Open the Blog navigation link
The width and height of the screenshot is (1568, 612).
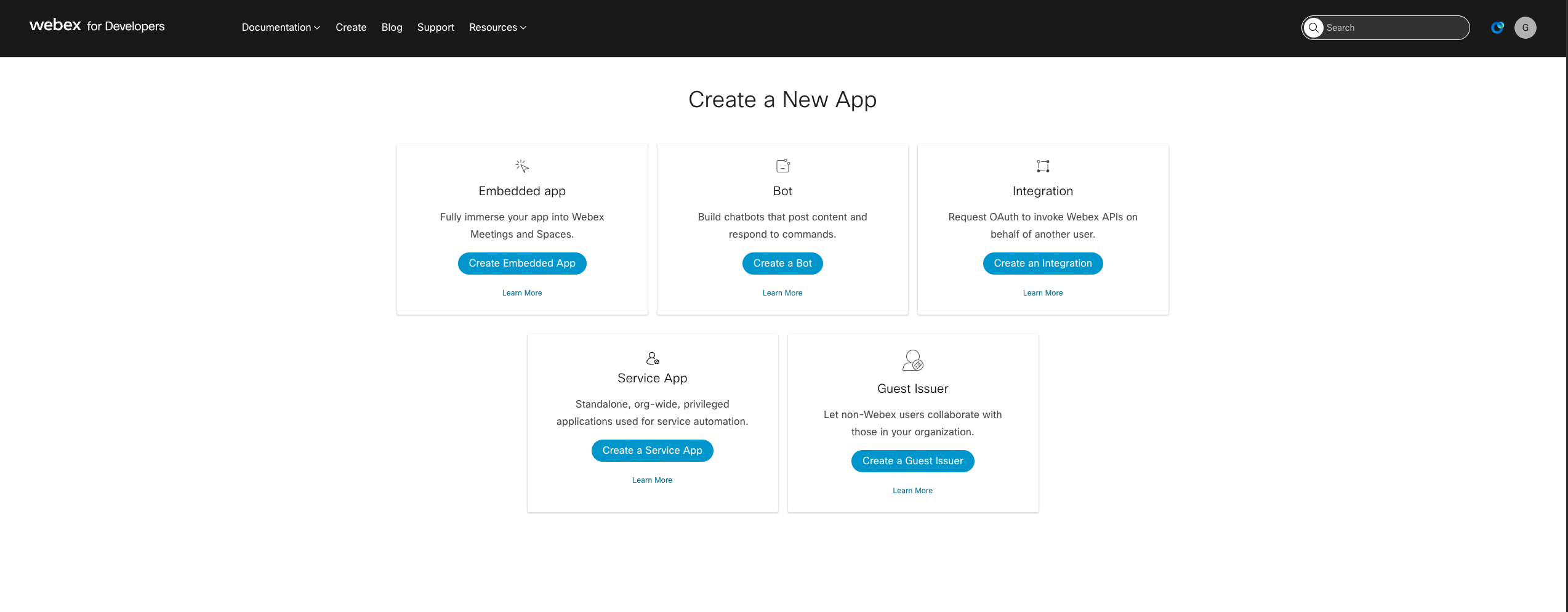392,27
